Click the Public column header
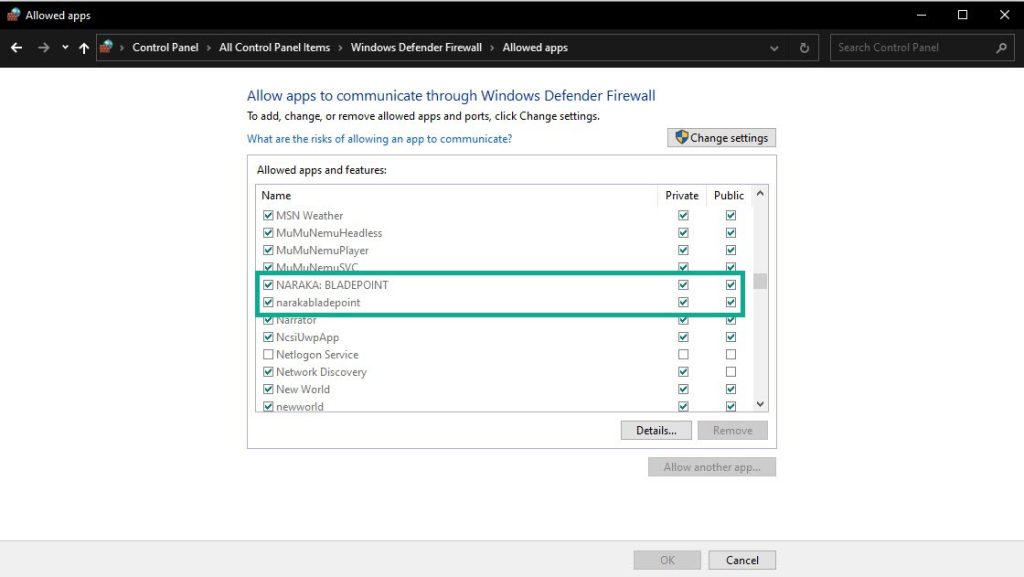Image resolution: width=1024 pixels, height=577 pixels. pos(729,196)
